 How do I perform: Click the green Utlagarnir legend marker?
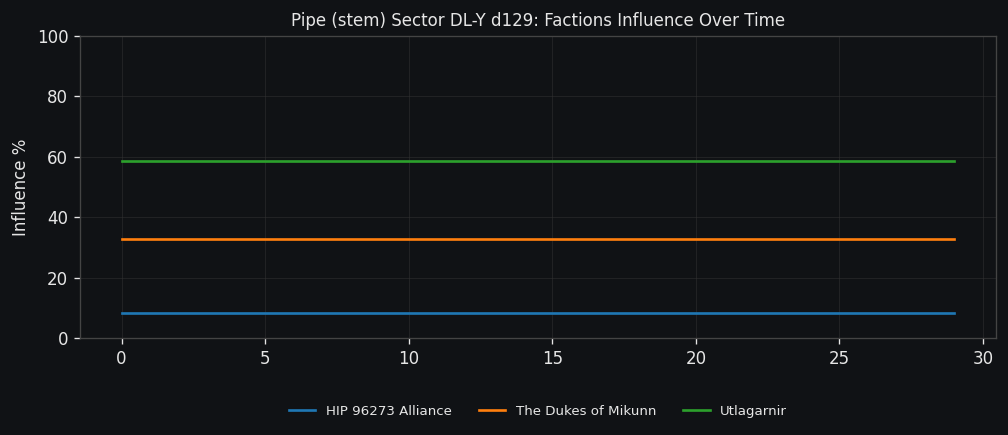(x=696, y=411)
